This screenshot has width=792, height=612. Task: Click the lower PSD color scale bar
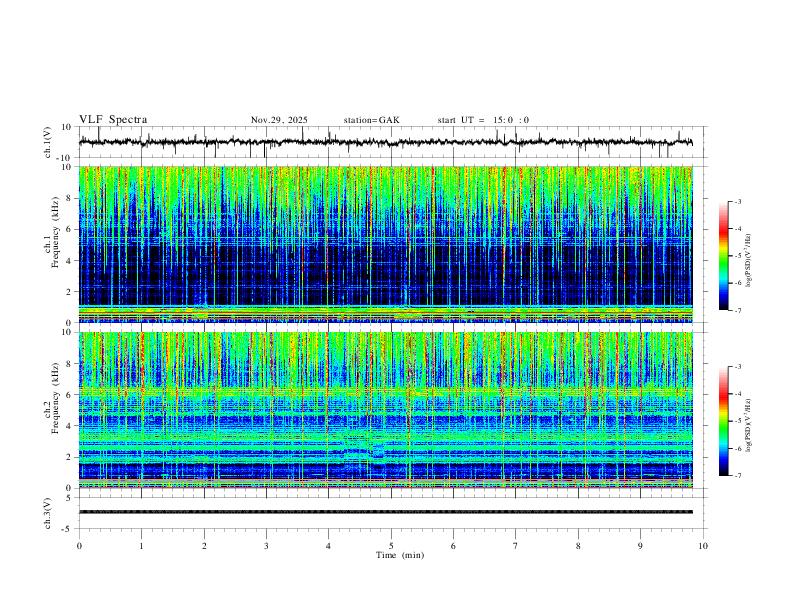pyautogui.click(x=724, y=421)
